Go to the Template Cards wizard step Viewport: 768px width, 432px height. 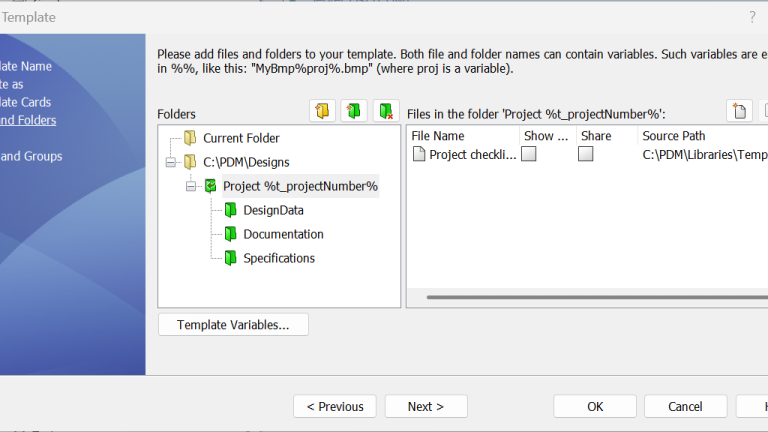point(25,102)
